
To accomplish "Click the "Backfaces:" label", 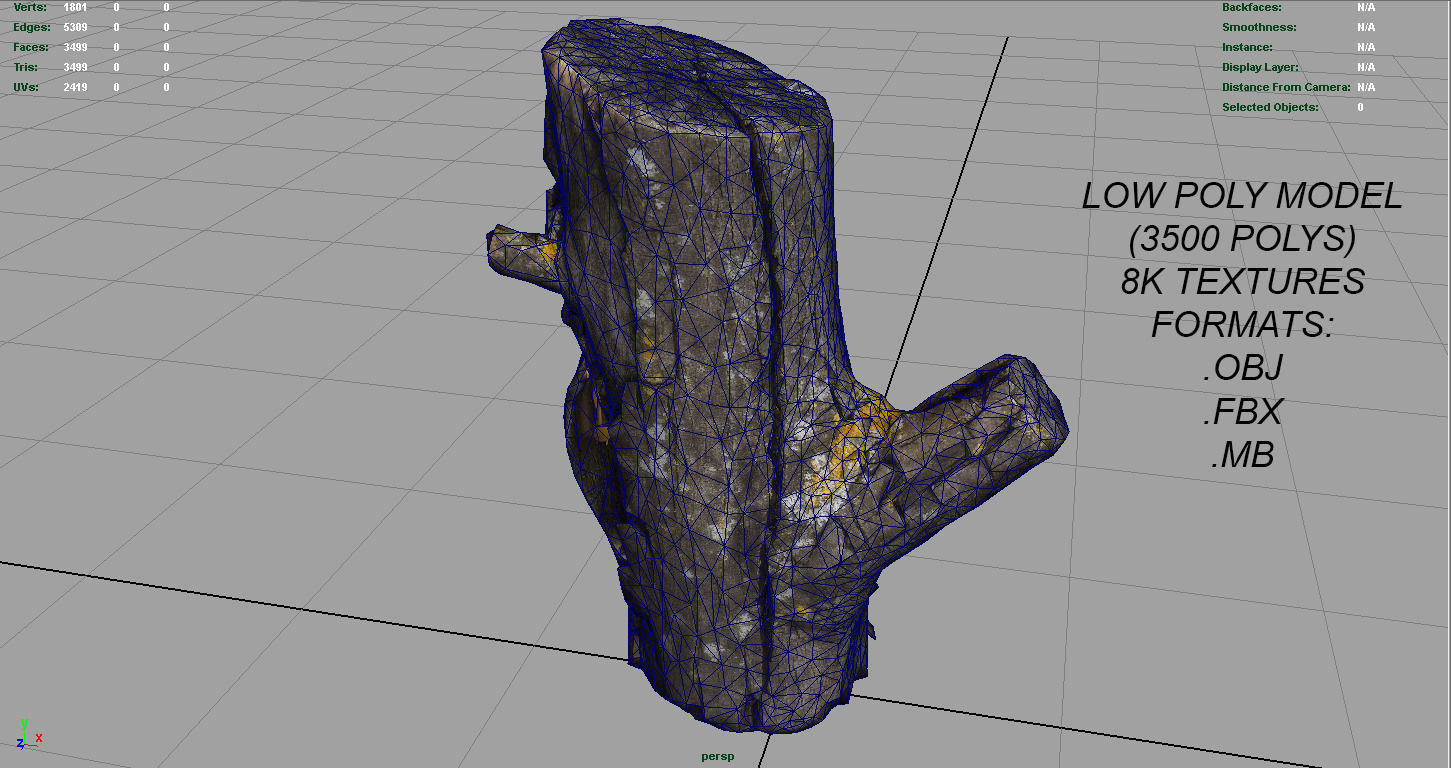I will pos(1252,7).
